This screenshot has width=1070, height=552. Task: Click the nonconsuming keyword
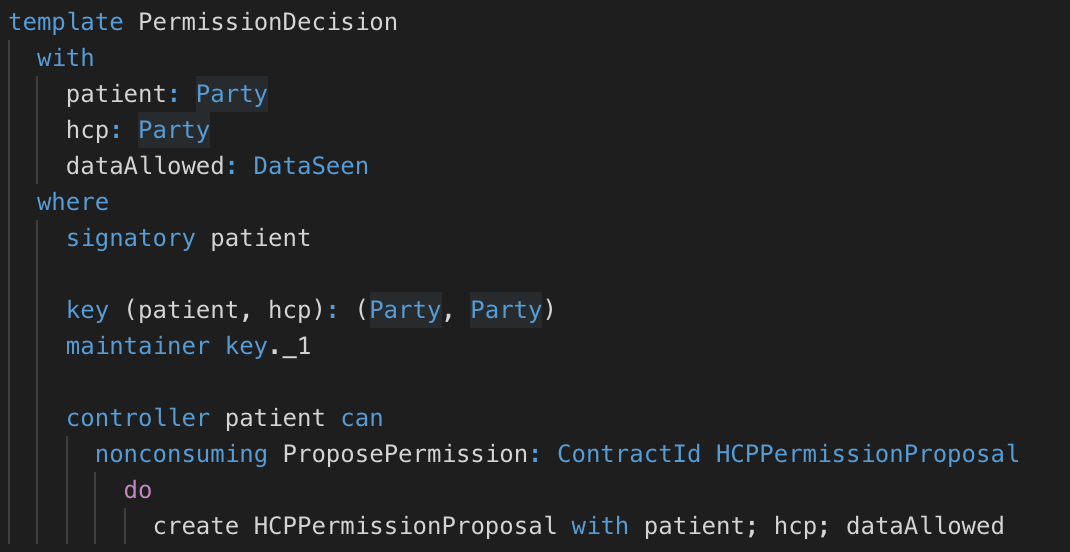point(182,454)
